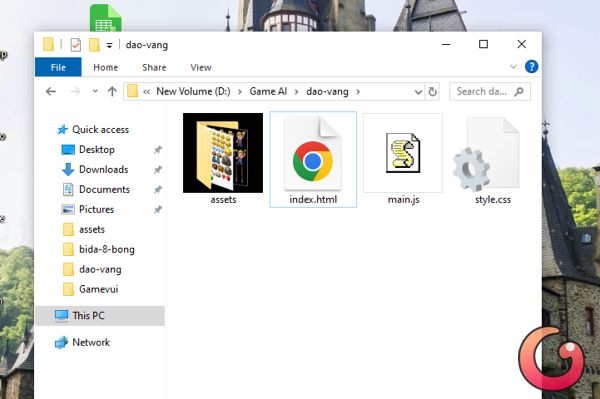This screenshot has height=399, width=600.
Task: Click the index.html file name label
Action: 313,200
